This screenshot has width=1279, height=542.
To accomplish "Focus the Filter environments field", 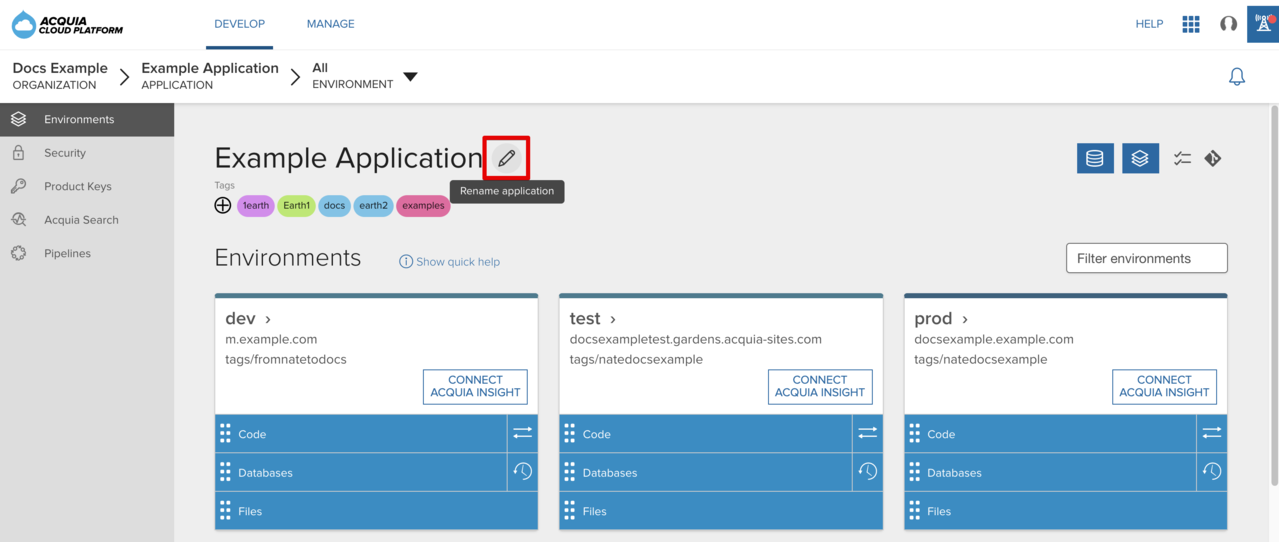I will click(1147, 258).
